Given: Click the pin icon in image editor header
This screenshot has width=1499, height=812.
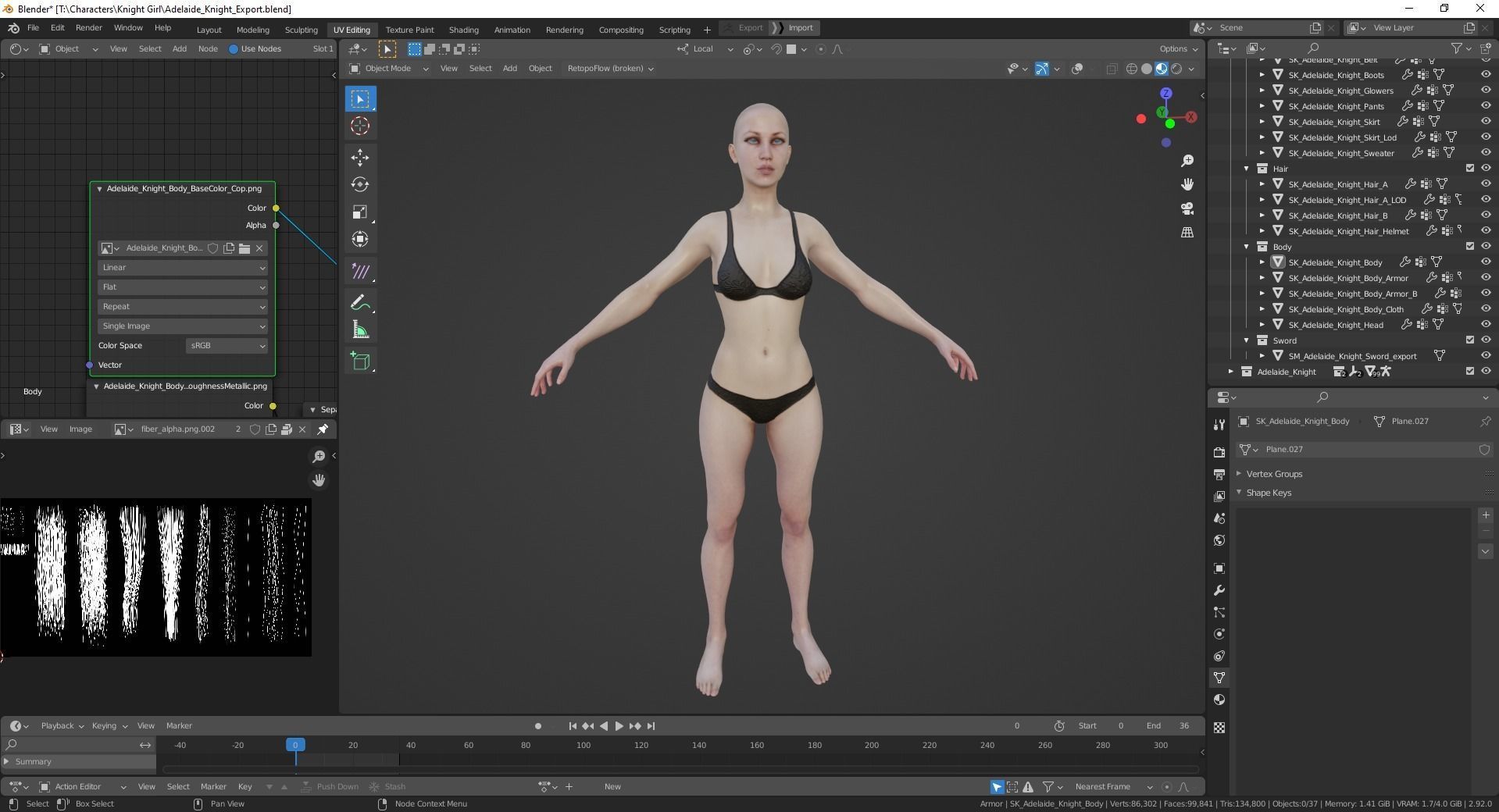Looking at the screenshot, I should tap(323, 429).
